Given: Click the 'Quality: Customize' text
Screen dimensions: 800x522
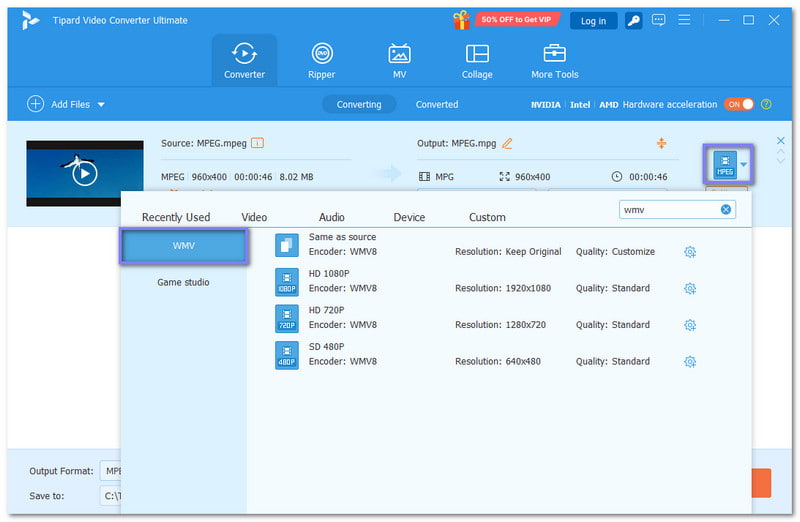Looking at the screenshot, I should point(615,252).
